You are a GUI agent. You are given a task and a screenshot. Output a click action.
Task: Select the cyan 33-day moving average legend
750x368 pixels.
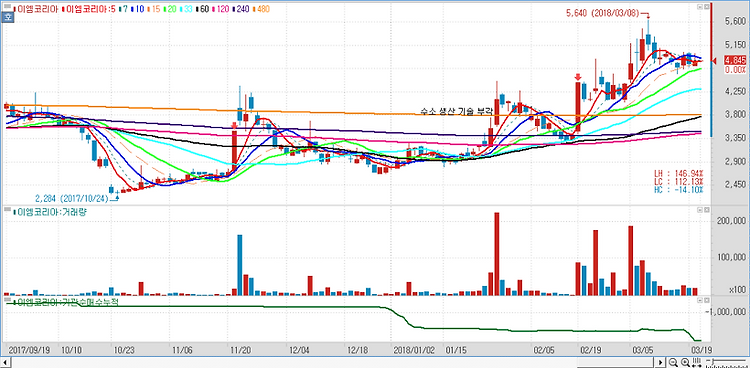186,9
